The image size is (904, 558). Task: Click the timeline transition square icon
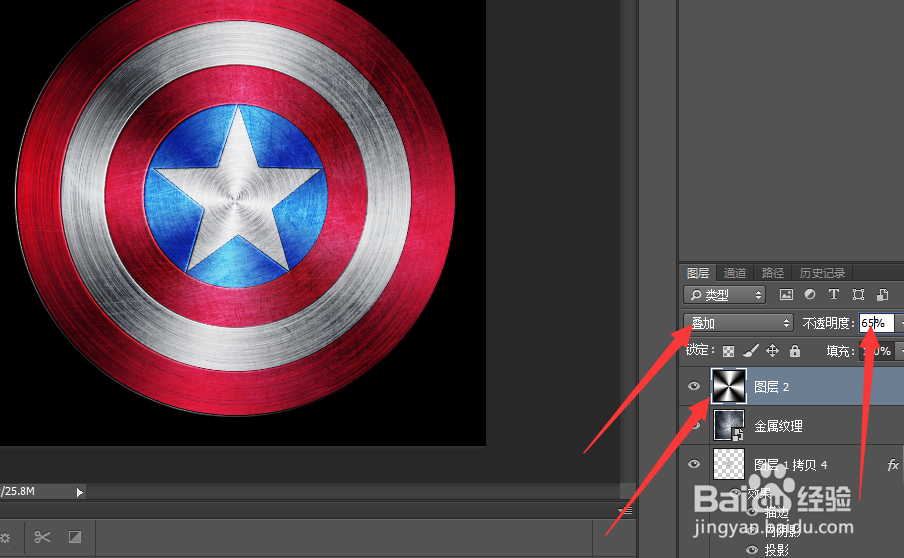(x=75, y=537)
